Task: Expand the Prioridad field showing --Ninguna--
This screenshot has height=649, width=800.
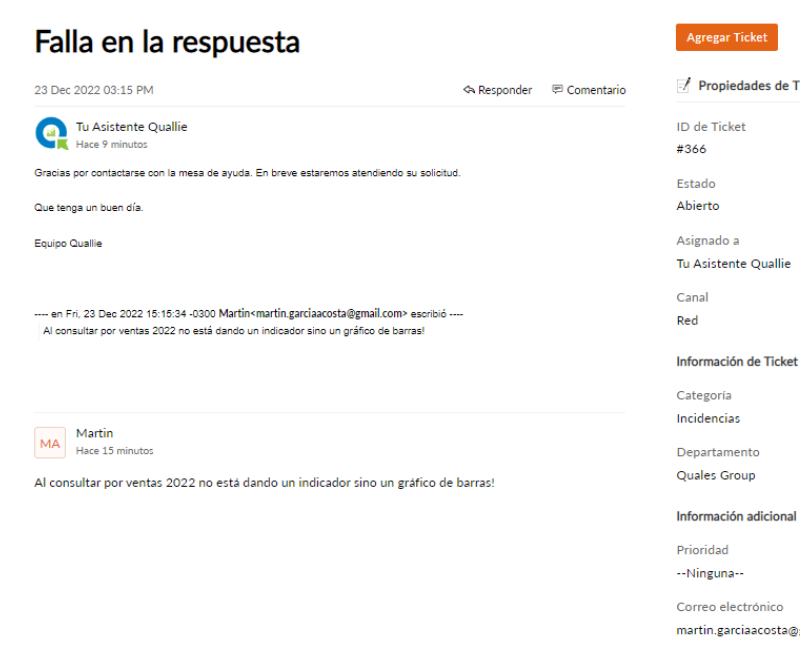Action: point(710,573)
